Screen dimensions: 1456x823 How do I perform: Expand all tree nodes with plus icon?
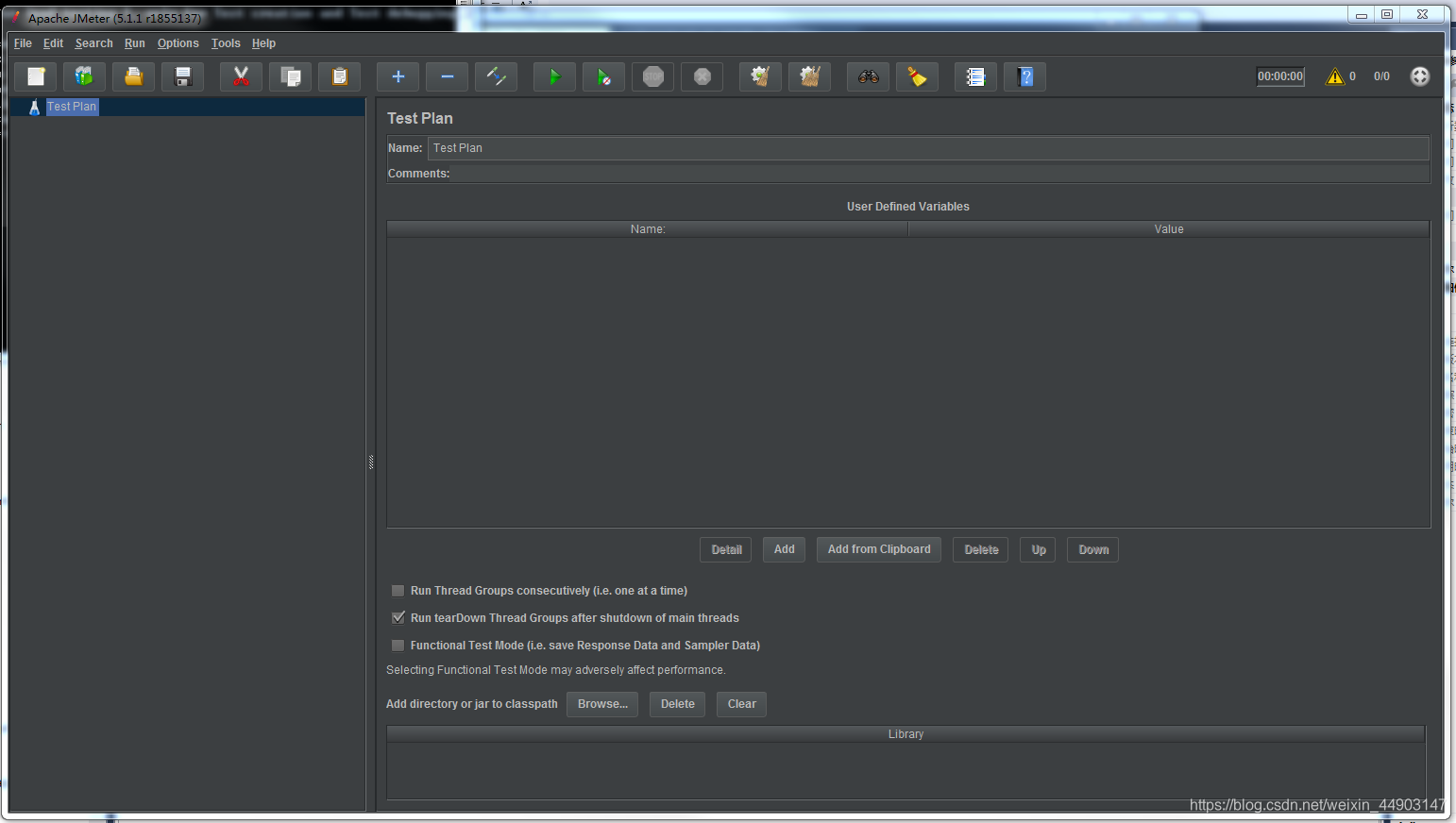[x=398, y=76]
